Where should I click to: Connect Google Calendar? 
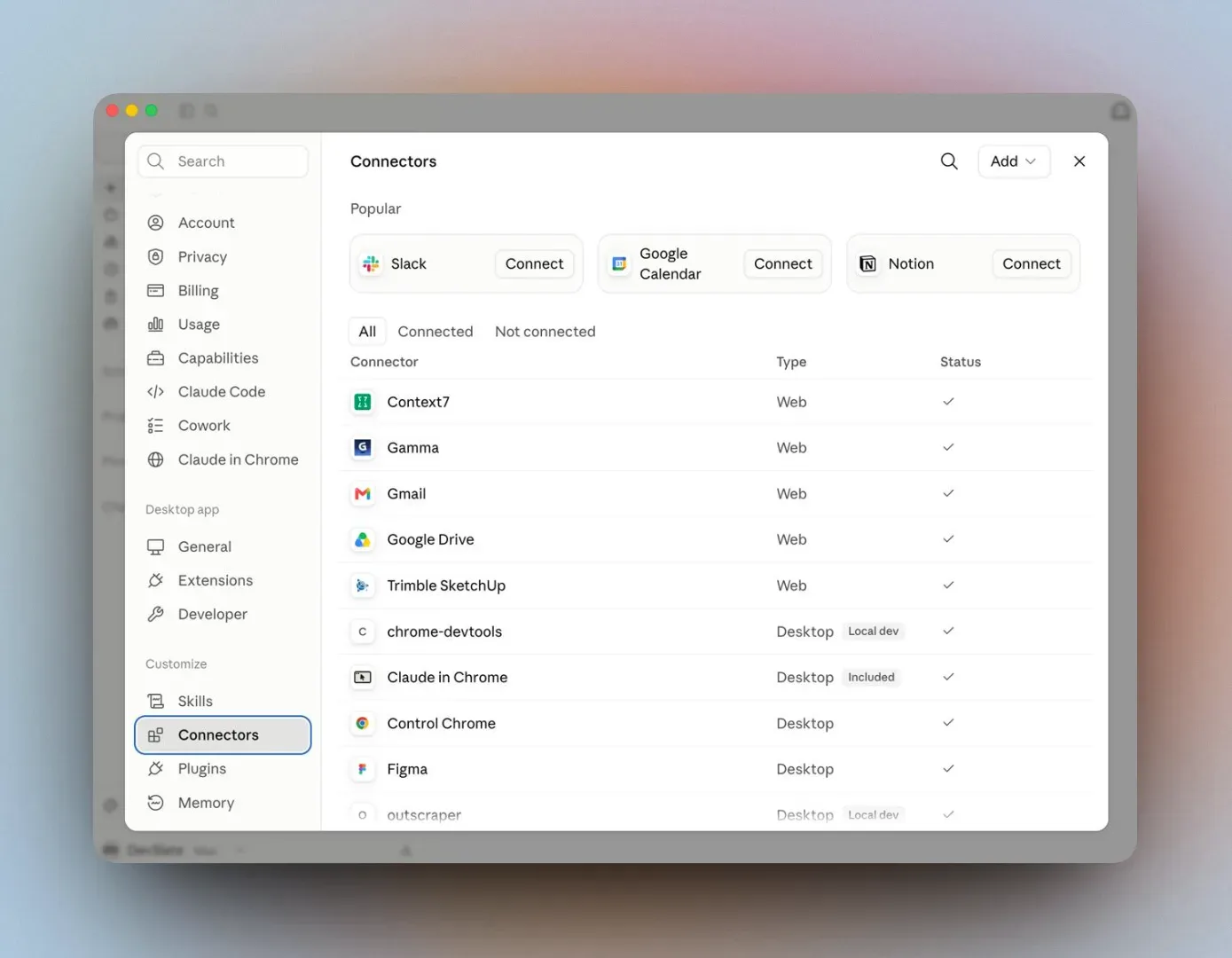782,263
